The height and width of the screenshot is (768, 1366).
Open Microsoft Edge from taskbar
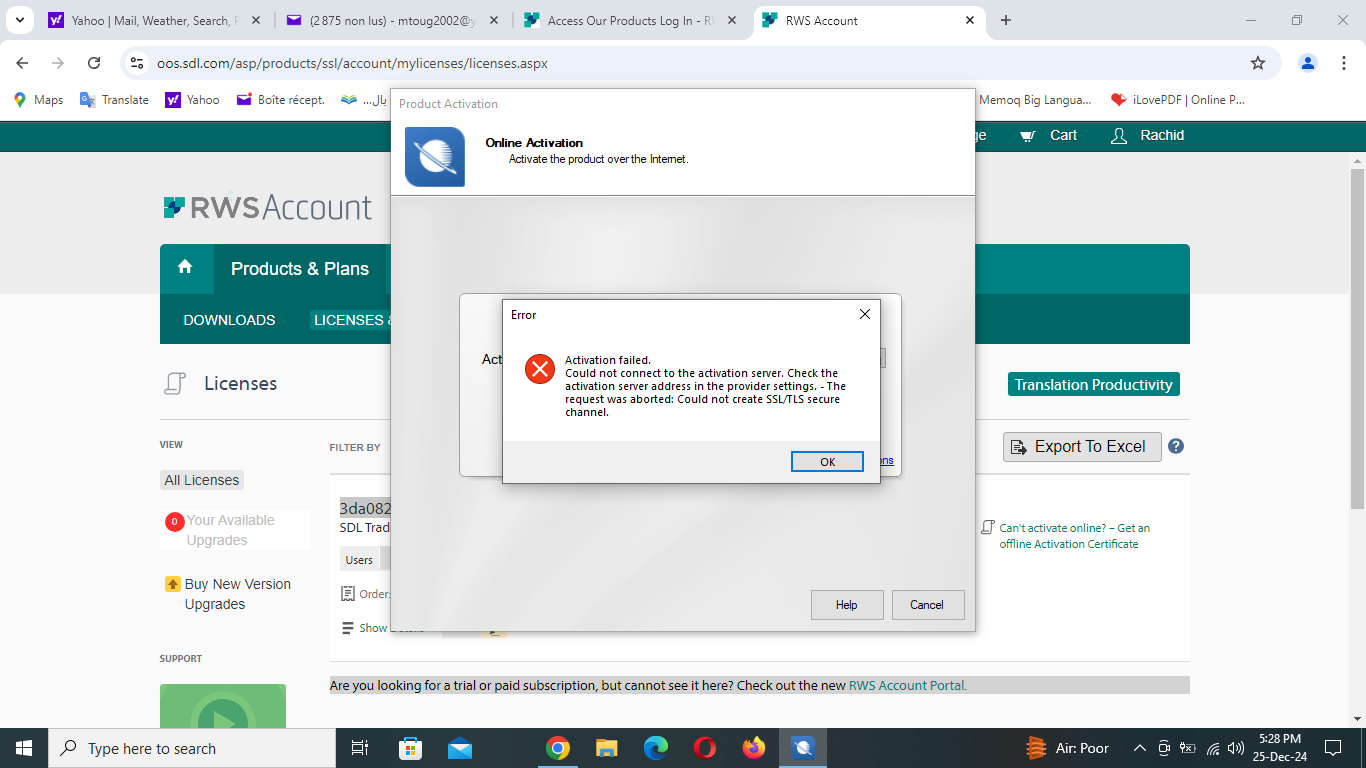(656, 748)
